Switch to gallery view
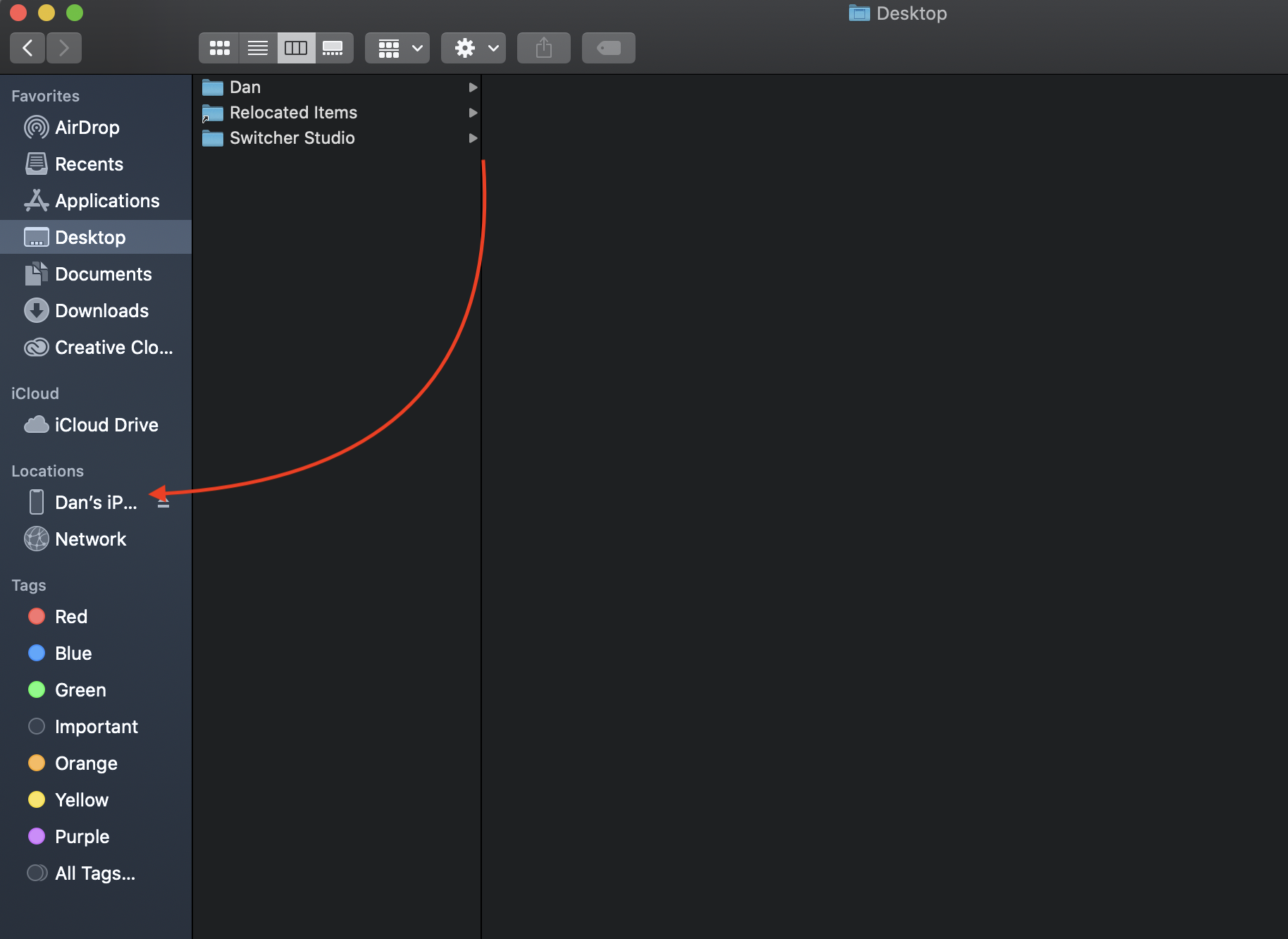 (334, 48)
